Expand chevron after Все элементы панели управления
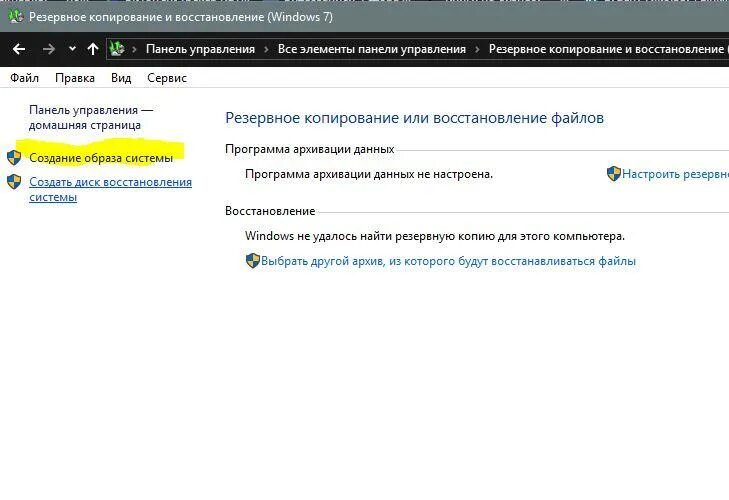The height and width of the screenshot is (500, 729). pos(477,49)
